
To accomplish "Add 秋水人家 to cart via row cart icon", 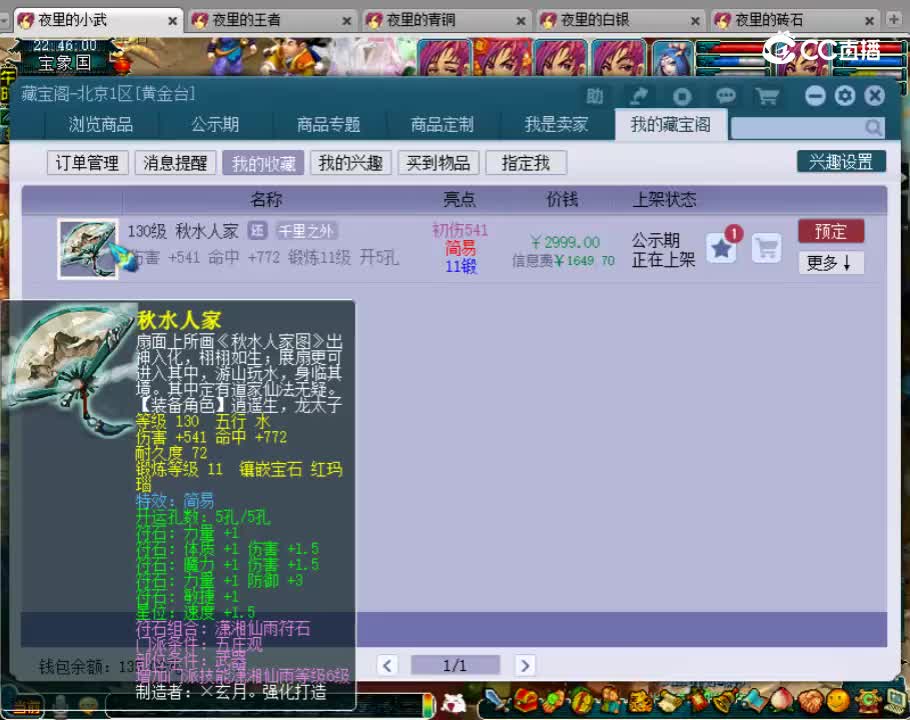I will tap(767, 248).
